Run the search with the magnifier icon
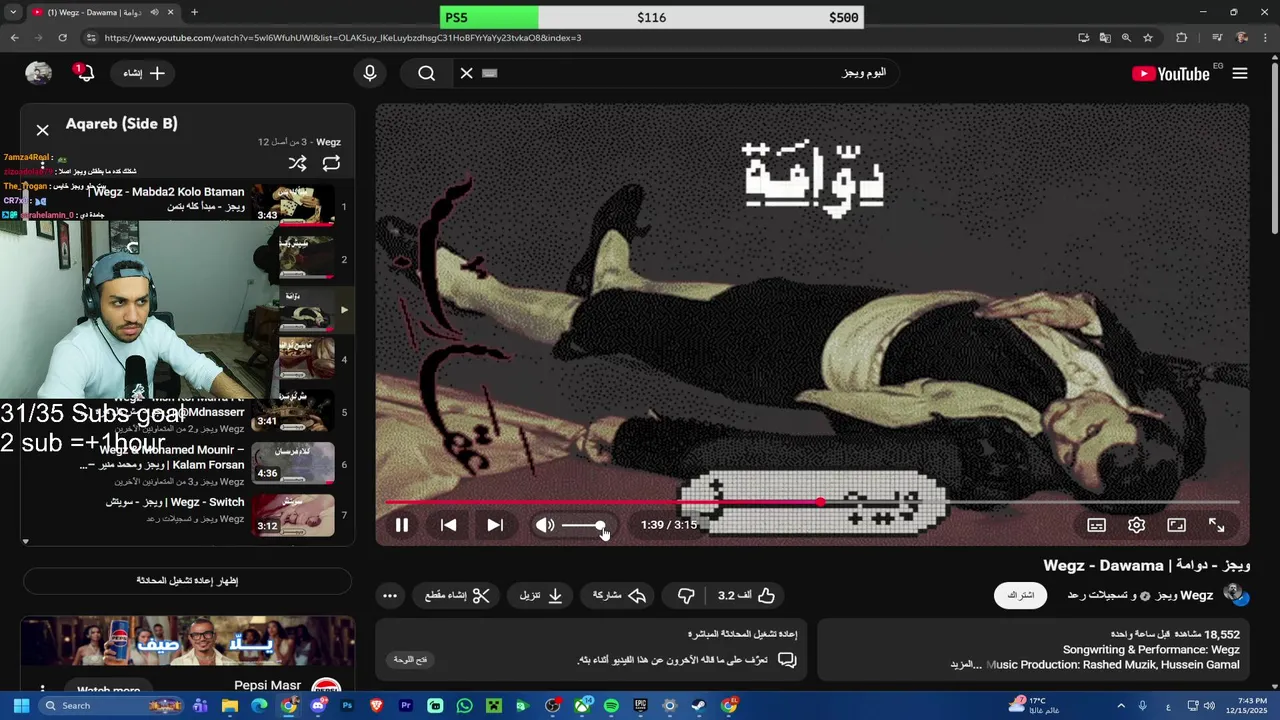The image size is (1280, 720). point(427,73)
